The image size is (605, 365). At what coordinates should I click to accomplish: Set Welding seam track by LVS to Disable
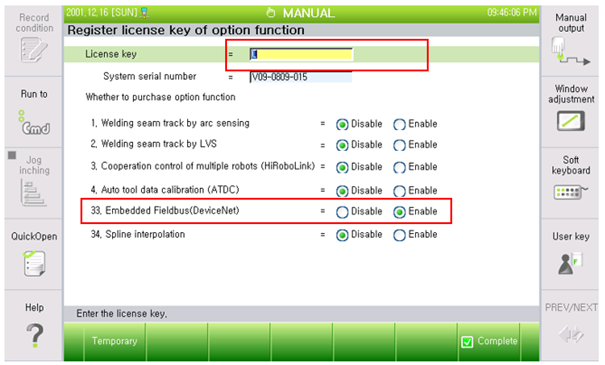click(342, 145)
